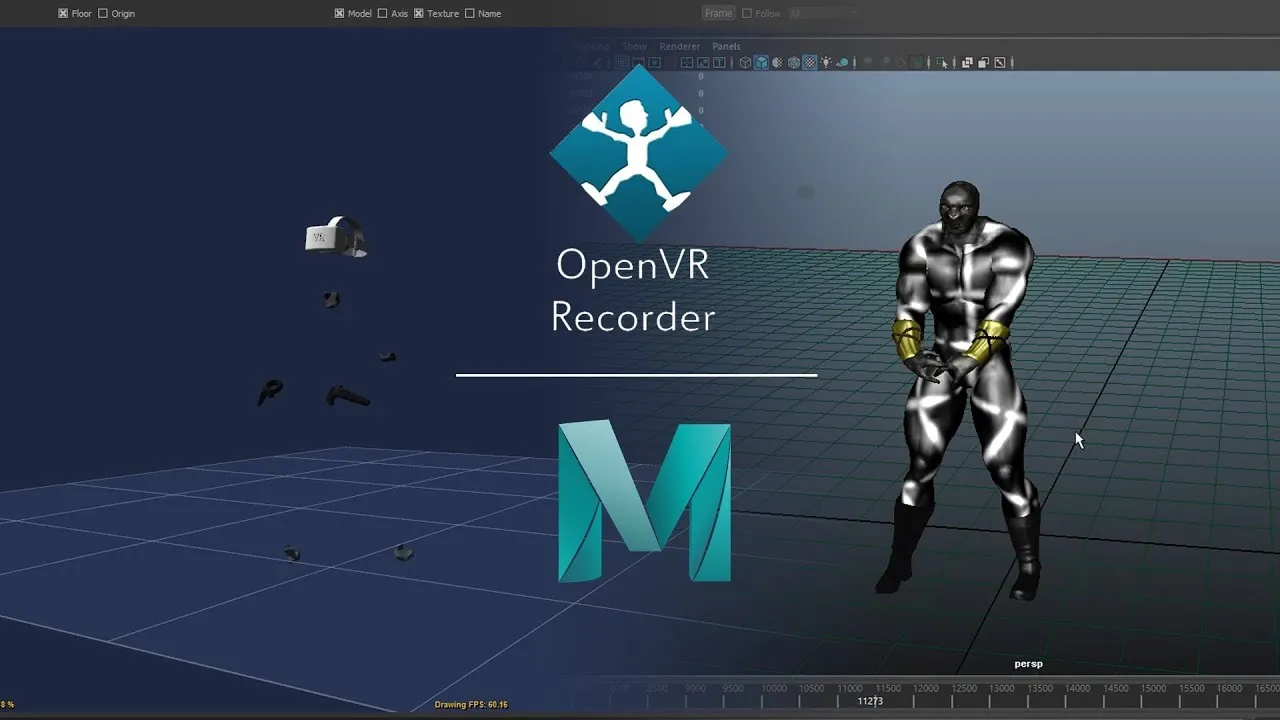Uncheck the Texture checkbox
This screenshot has height=720, width=1280.
pyautogui.click(x=419, y=14)
